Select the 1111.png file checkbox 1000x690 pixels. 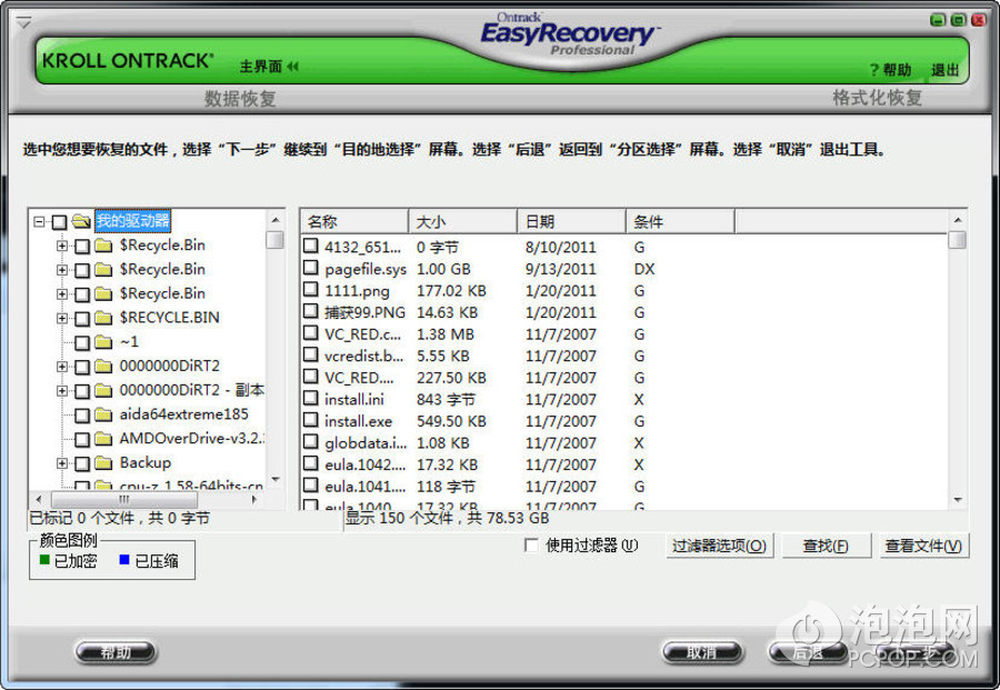[x=311, y=290]
